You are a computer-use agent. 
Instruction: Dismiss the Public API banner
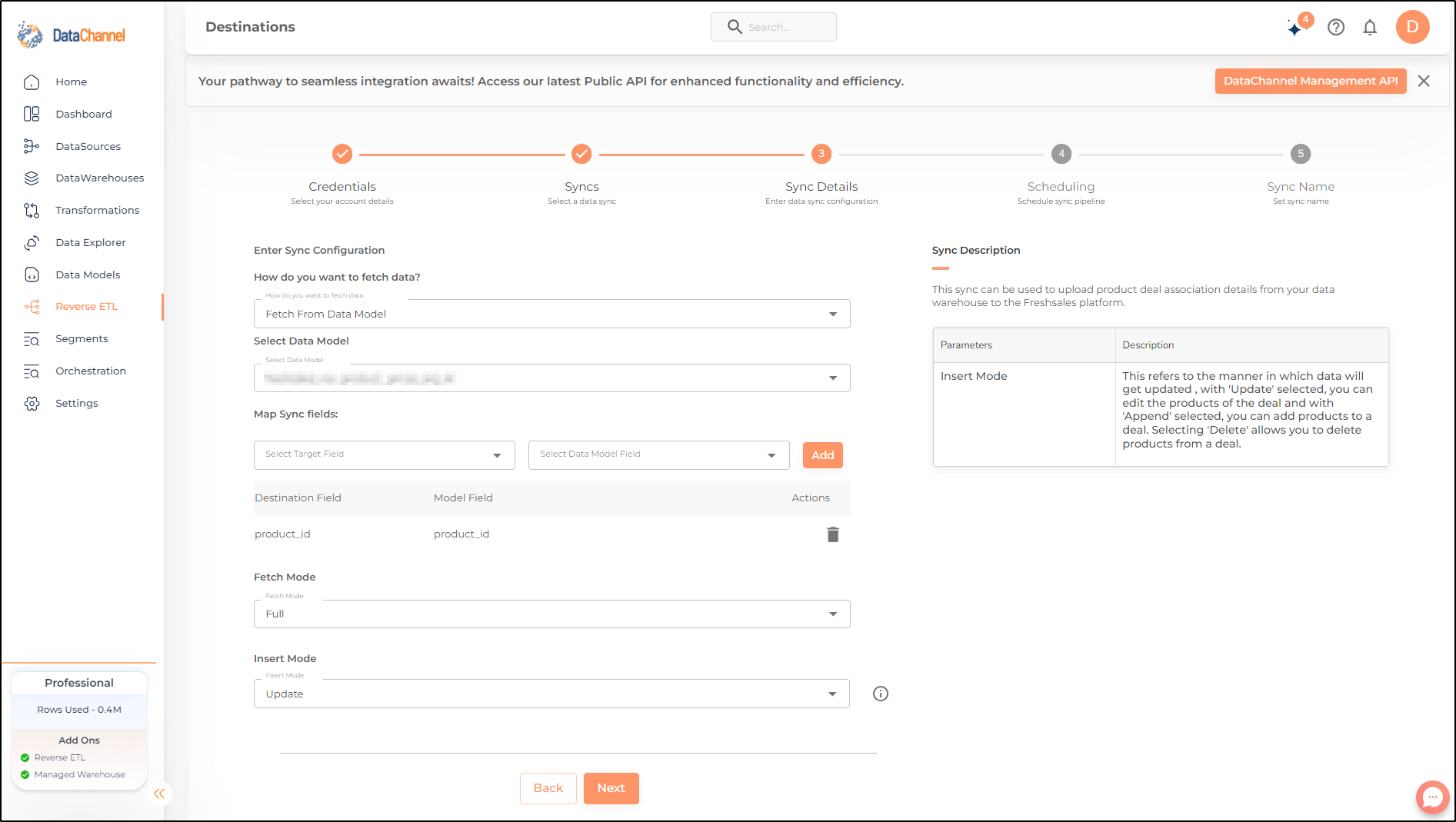[x=1424, y=81]
